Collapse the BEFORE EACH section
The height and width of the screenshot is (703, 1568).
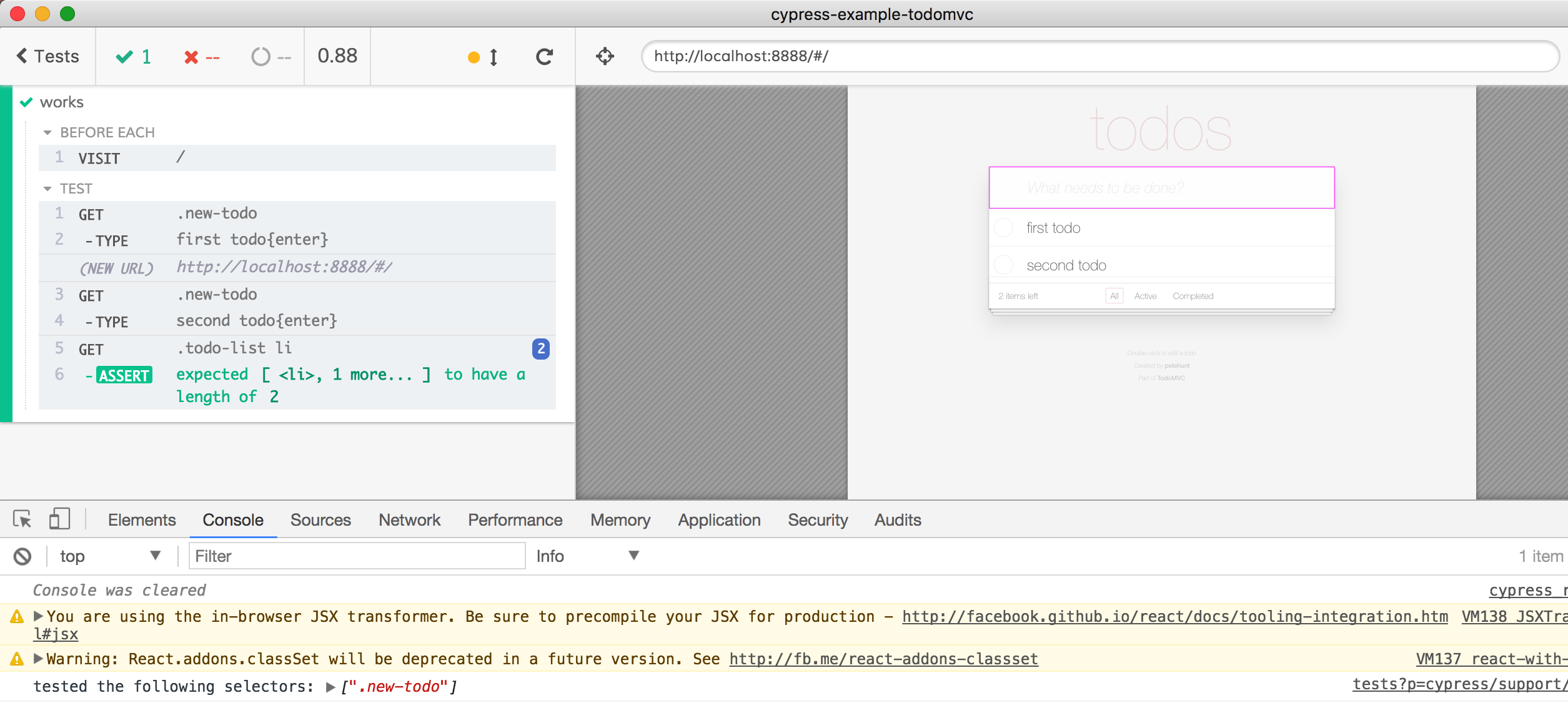(x=47, y=132)
